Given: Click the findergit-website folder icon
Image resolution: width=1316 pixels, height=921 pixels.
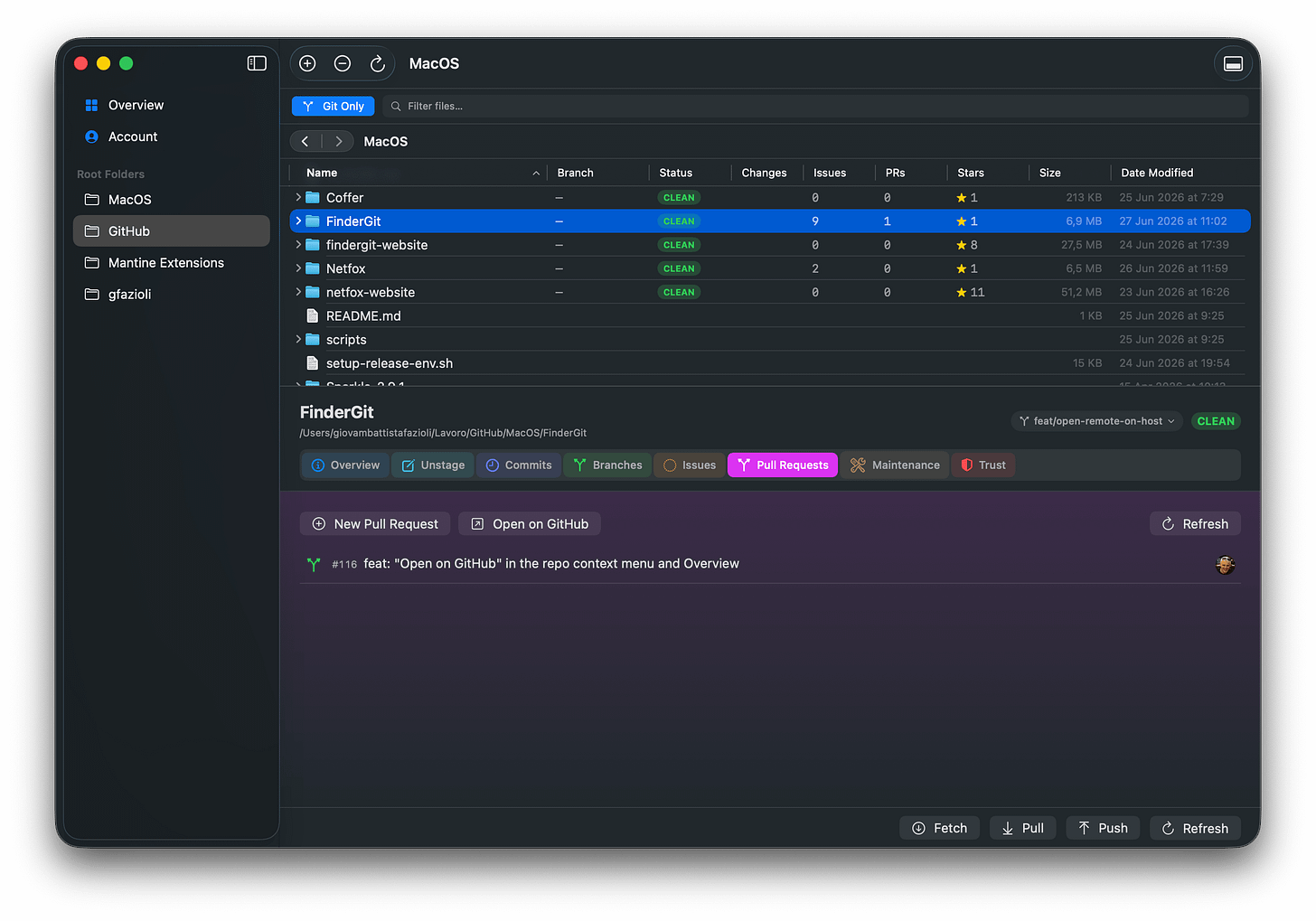Looking at the screenshot, I should [x=313, y=245].
